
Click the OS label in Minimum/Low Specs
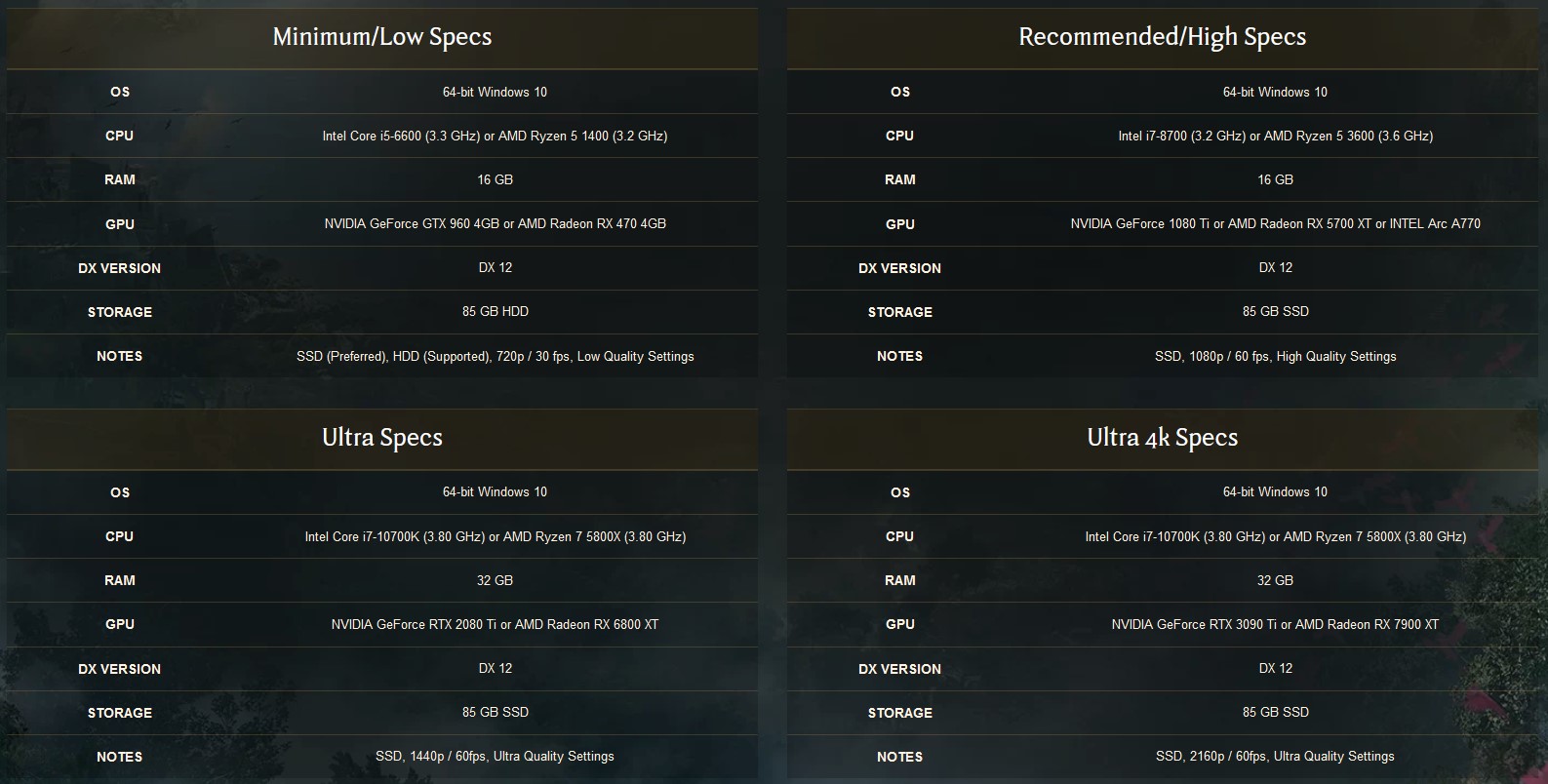[120, 93]
